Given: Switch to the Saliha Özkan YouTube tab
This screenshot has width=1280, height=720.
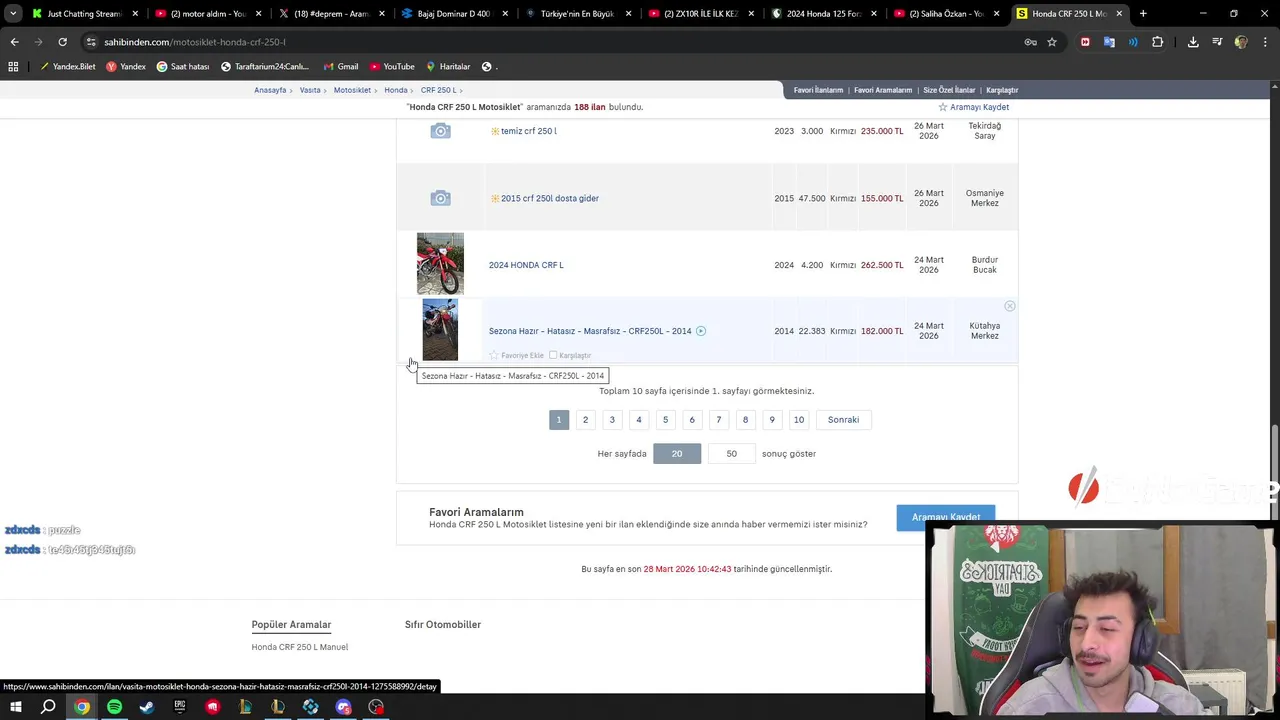Looking at the screenshot, I should [946, 14].
